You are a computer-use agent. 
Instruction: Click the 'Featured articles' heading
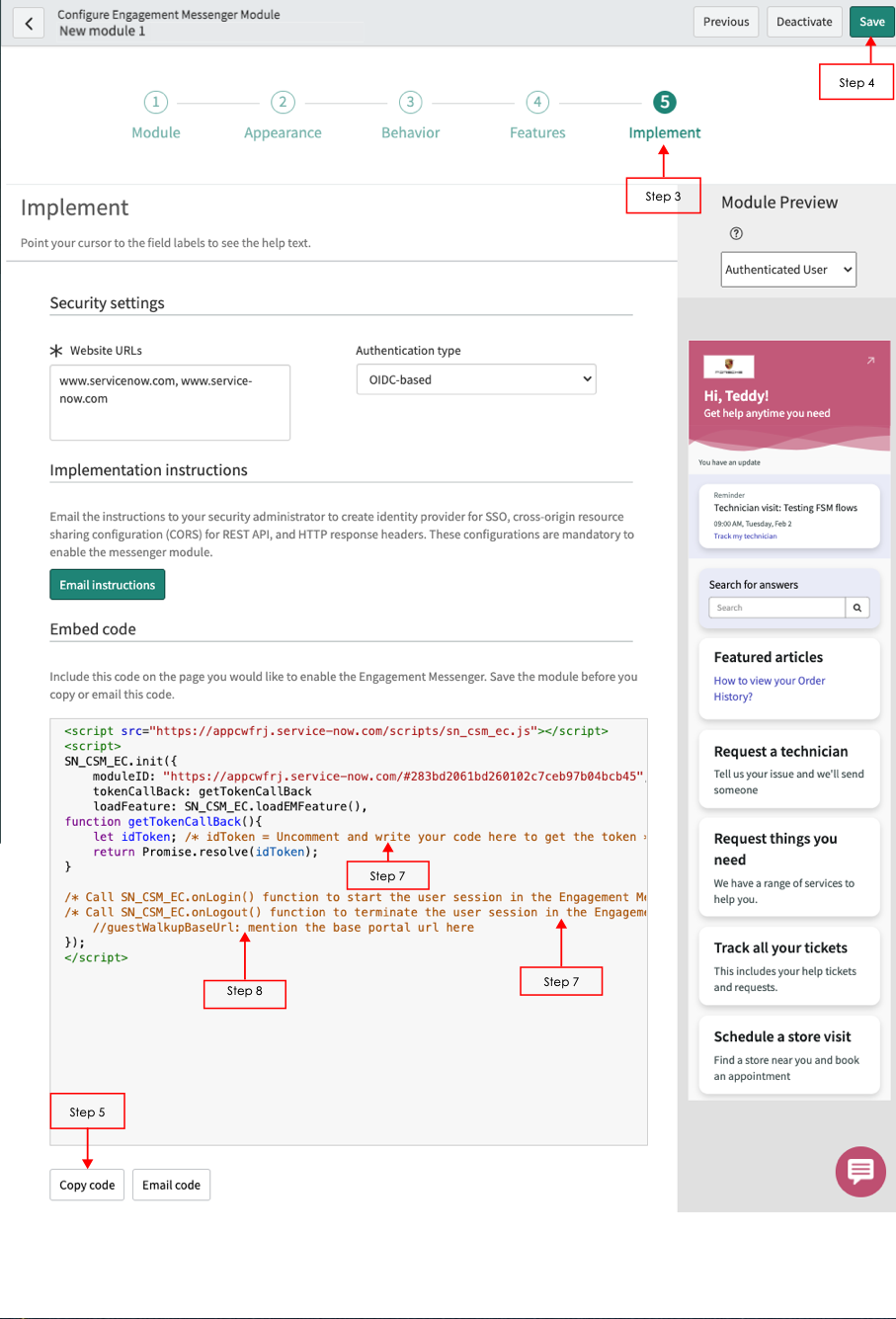tap(769, 657)
